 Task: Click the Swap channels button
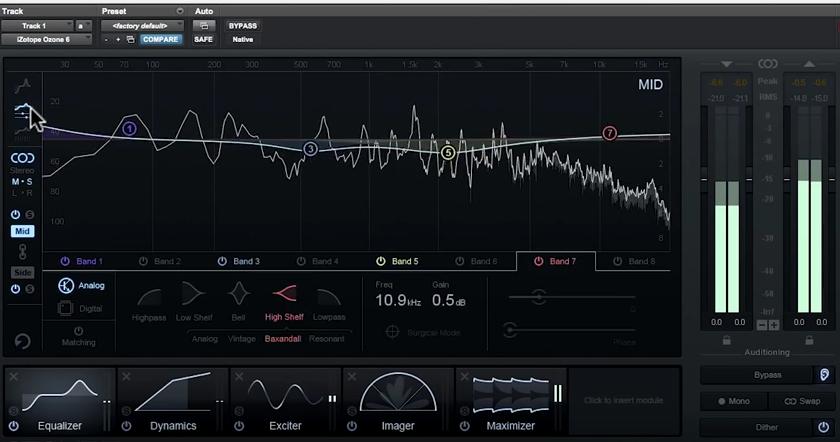tap(802, 401)
